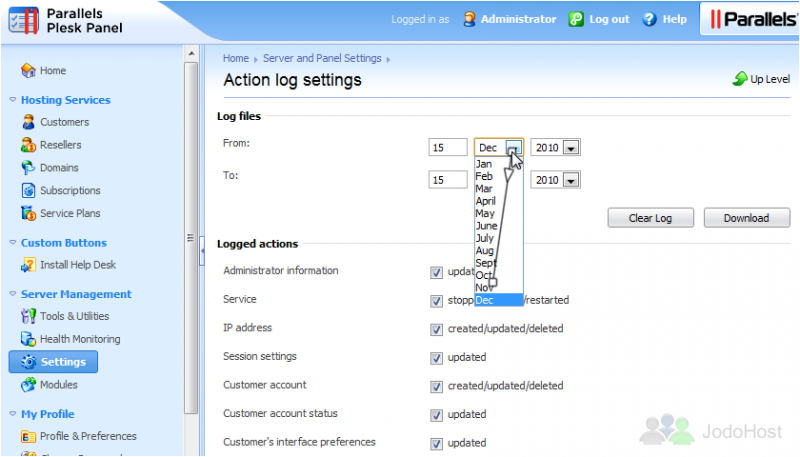Open Service Plans in the sidebar
This screenshot has width=800, height=457.
click(x=70, y=213)
